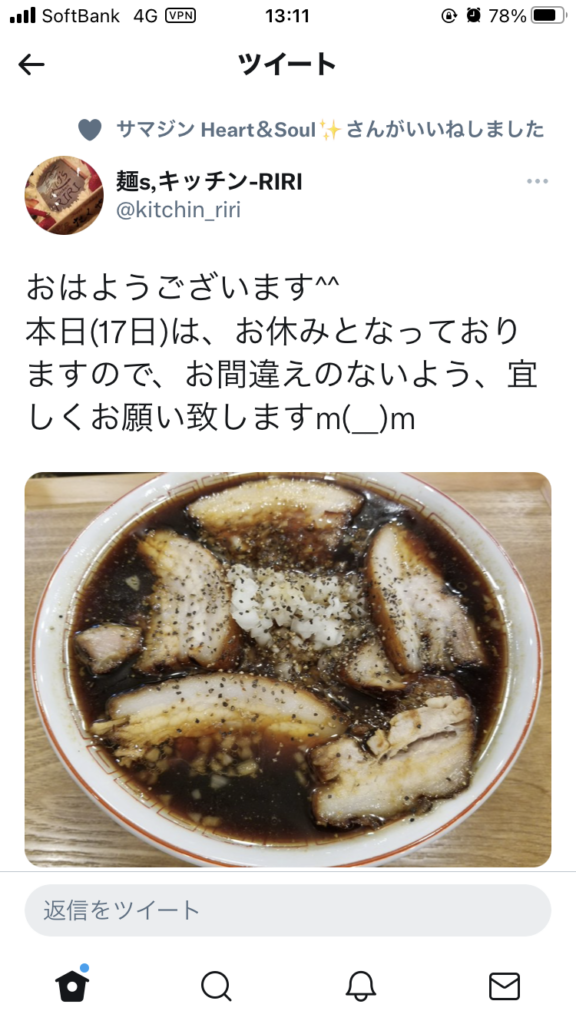Tap the heart icon by the like notice

89,129
